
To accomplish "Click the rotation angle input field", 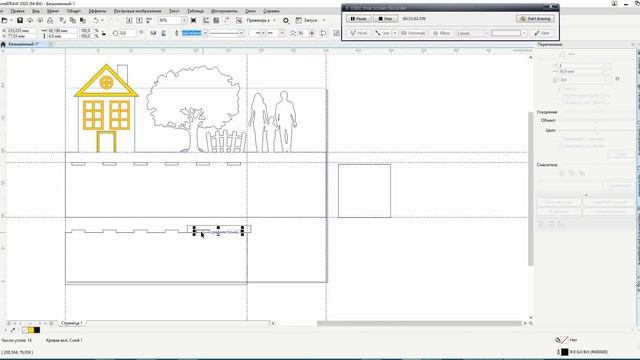I will pyautogui.click(x=128, y=33).
